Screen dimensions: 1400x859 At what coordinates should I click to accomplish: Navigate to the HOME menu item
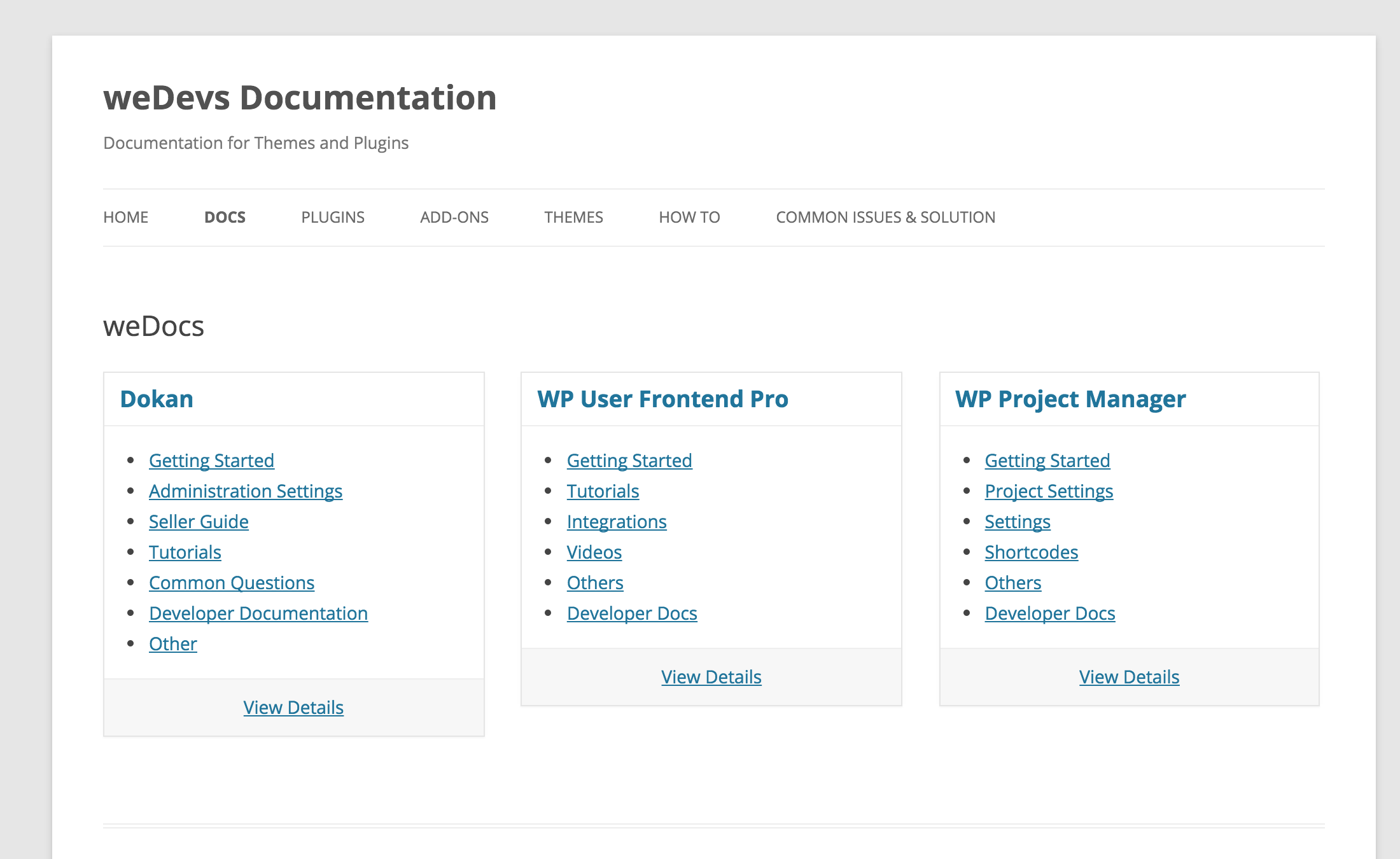(x=125, y=217)
